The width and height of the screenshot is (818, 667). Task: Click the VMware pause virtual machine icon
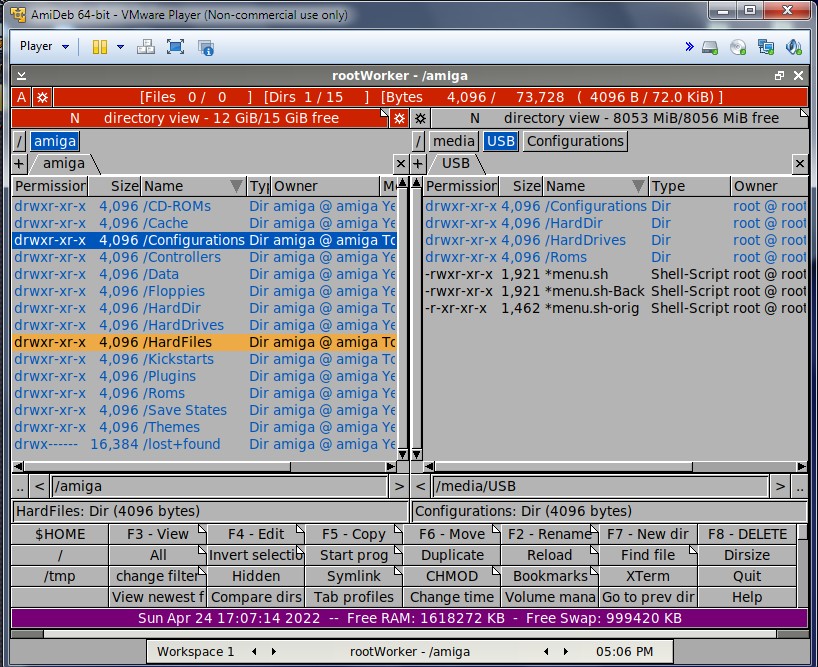99,47
